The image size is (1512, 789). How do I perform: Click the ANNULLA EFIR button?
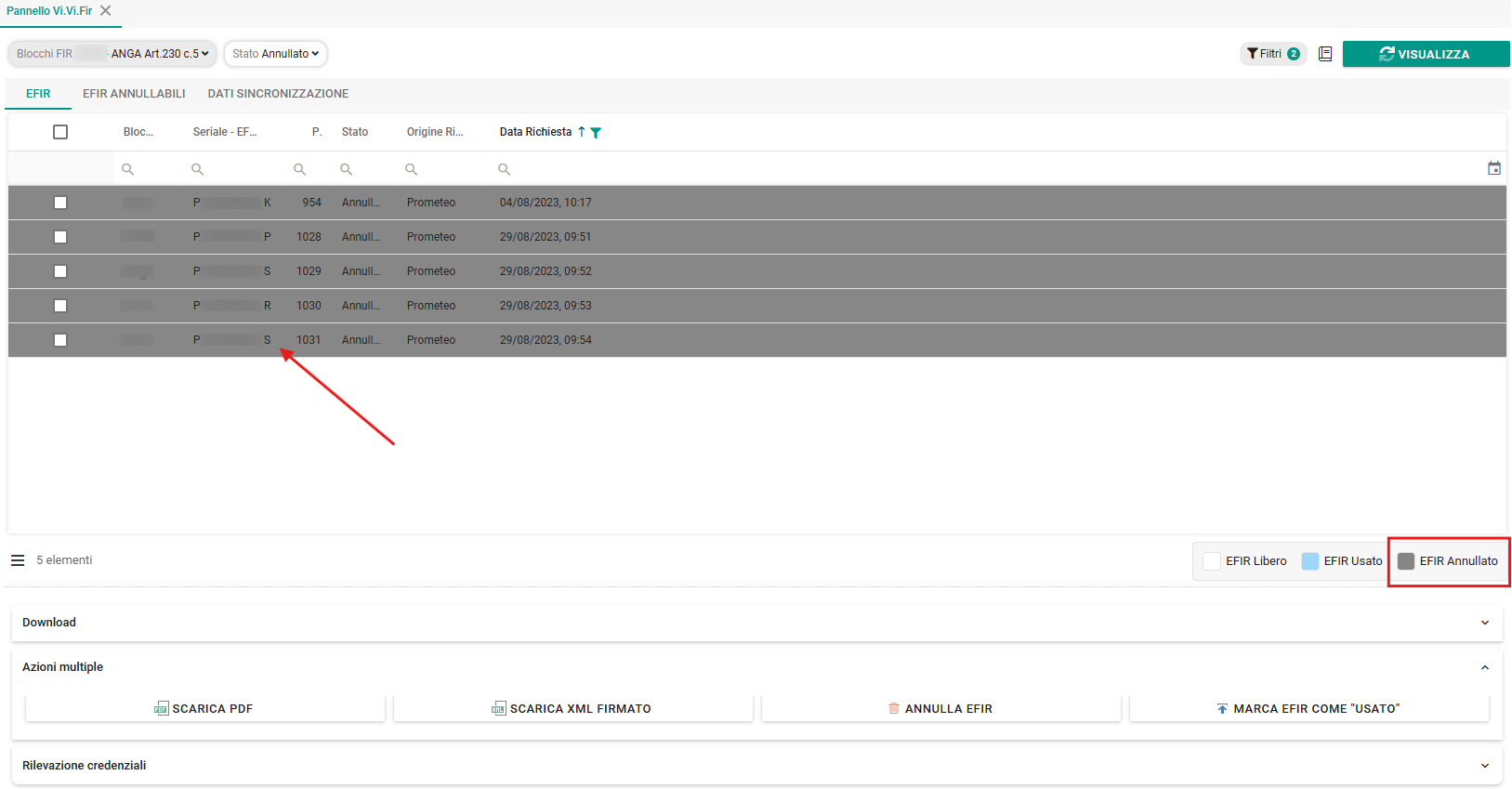(940, 708)
